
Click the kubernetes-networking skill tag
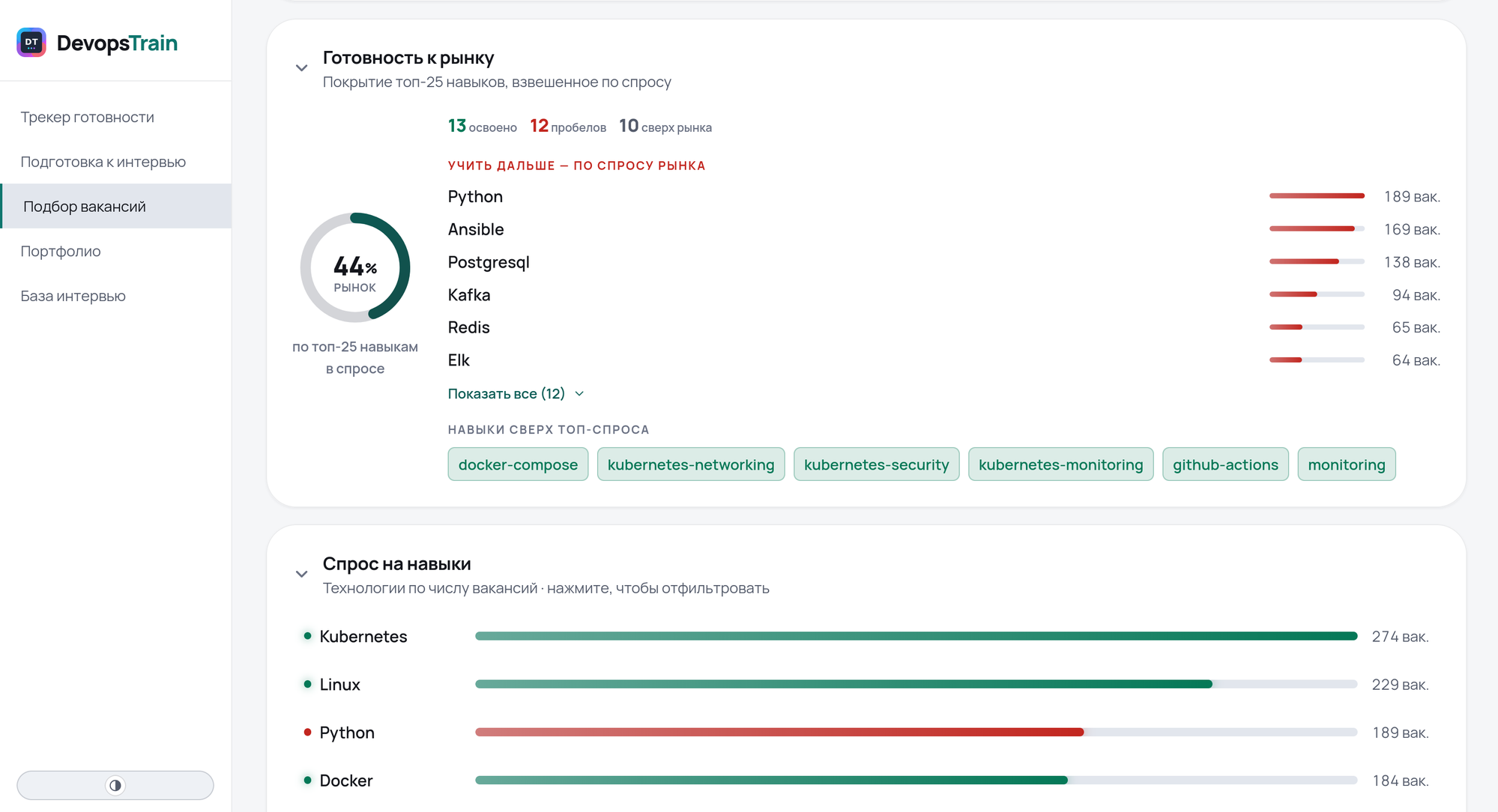691,464
